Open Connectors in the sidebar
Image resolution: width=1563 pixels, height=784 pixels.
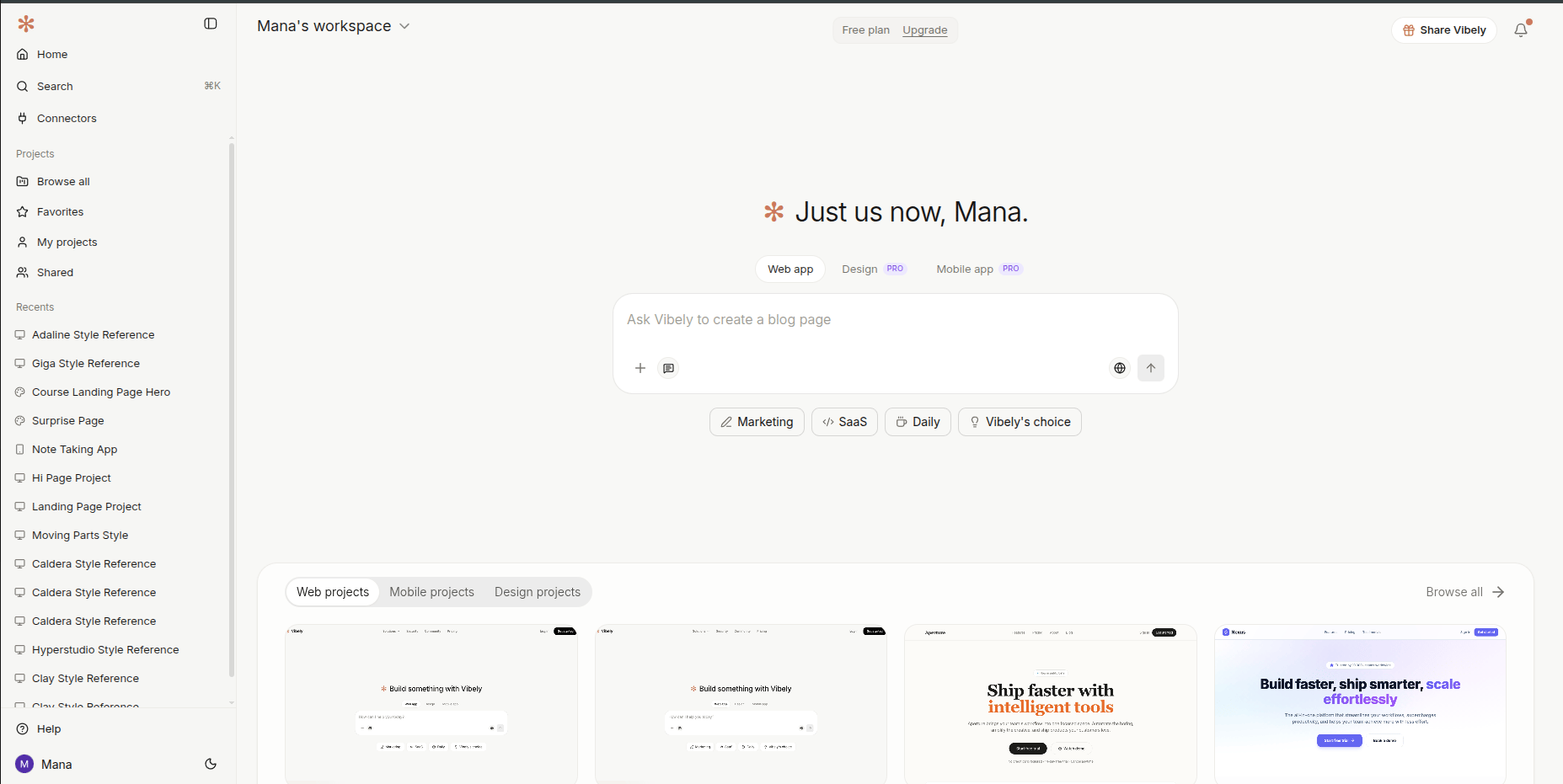[x=118, y=118]
